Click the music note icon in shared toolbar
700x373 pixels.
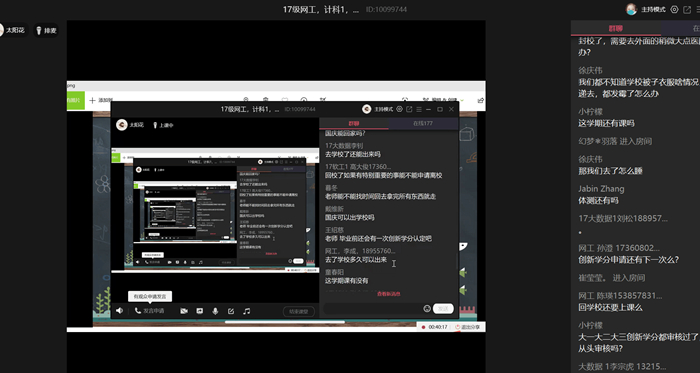pos(246,311)
